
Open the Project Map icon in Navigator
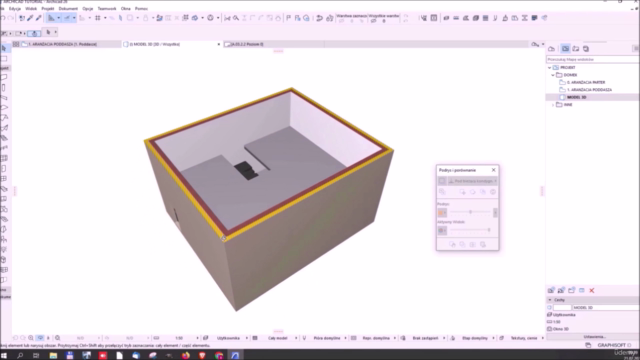click(551, 49)
